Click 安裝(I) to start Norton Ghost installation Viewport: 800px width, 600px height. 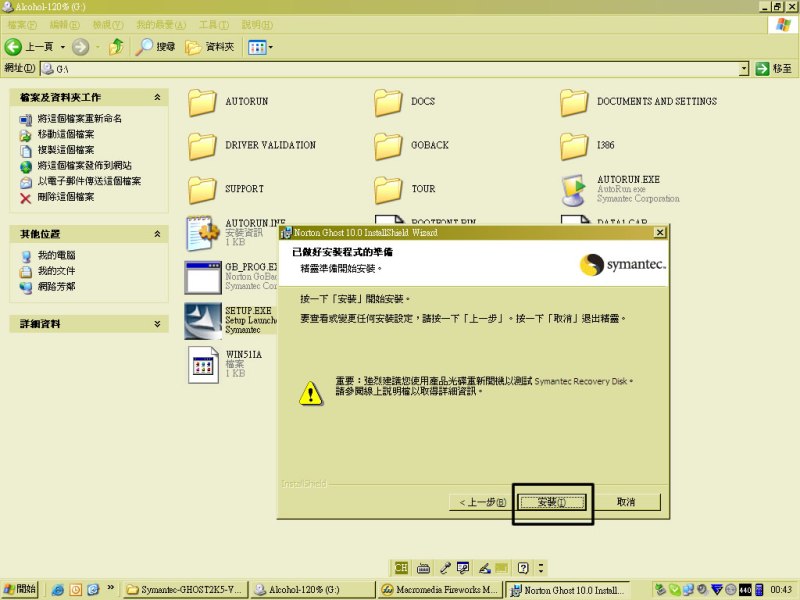click(552, 502)
